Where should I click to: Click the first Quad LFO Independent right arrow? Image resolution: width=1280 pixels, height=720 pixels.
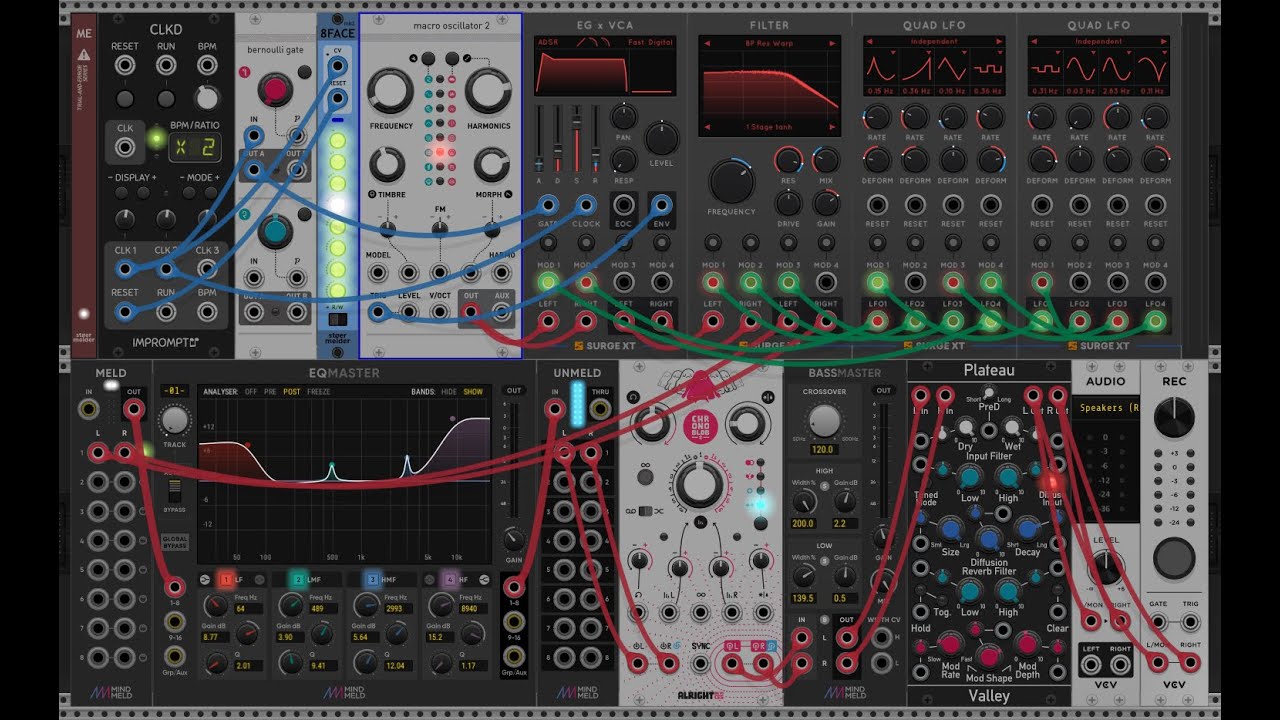click(x=997, y=42)
